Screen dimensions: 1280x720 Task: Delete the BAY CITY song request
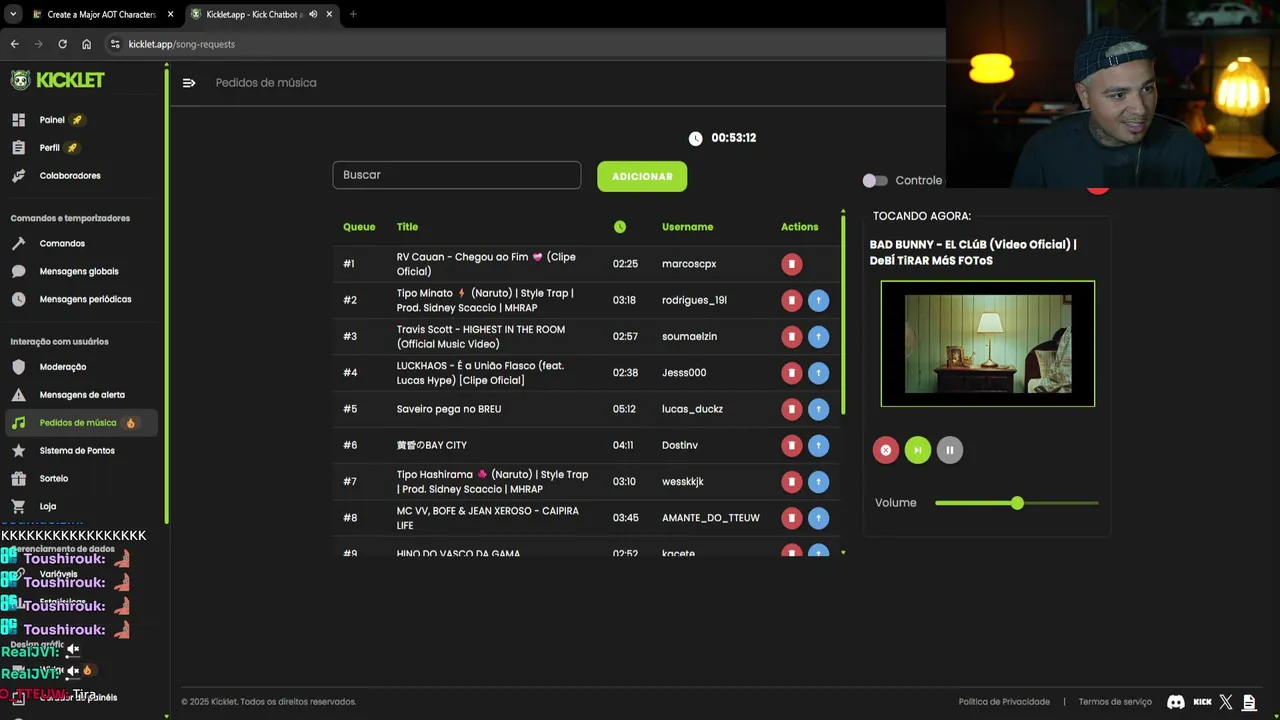791,445
